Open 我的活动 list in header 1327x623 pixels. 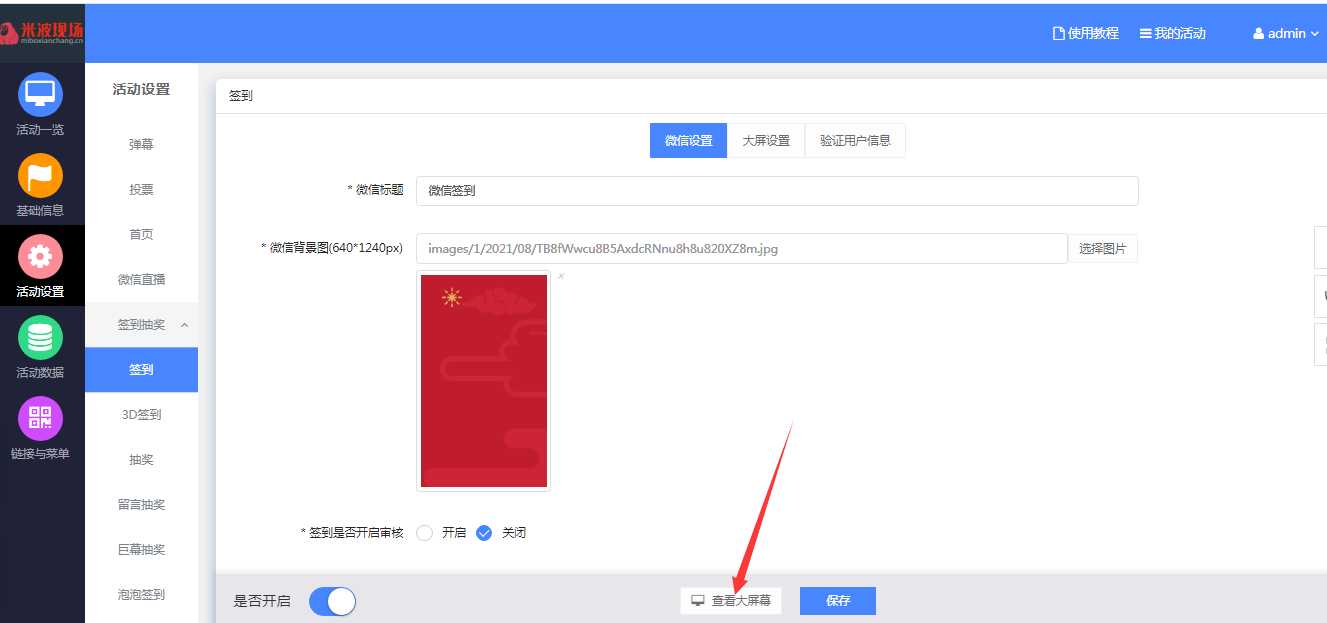[1172, 33]
